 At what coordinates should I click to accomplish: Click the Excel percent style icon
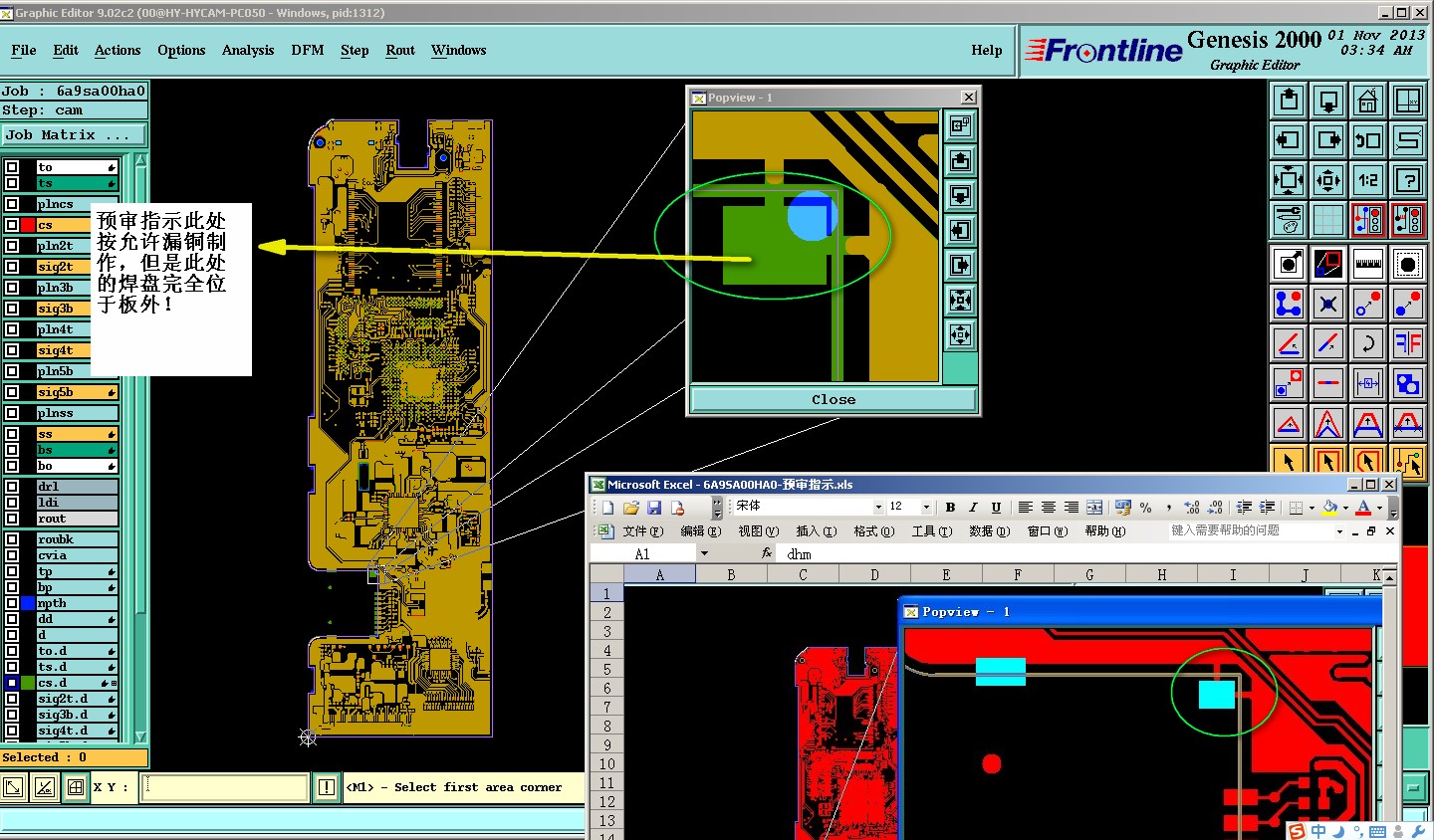pyautogui.click(x=1146, y=508)
